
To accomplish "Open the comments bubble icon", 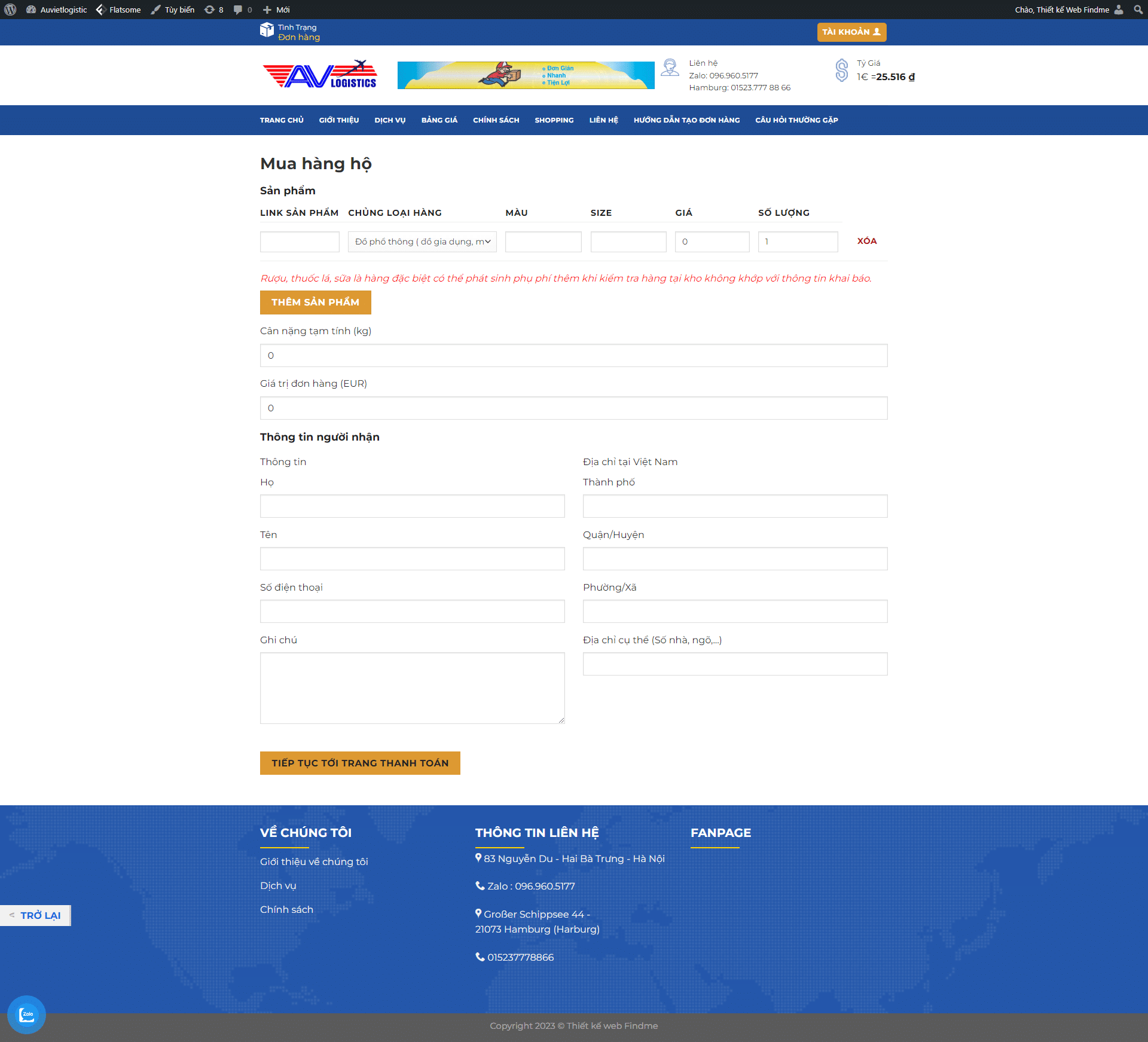I will 238,10.
